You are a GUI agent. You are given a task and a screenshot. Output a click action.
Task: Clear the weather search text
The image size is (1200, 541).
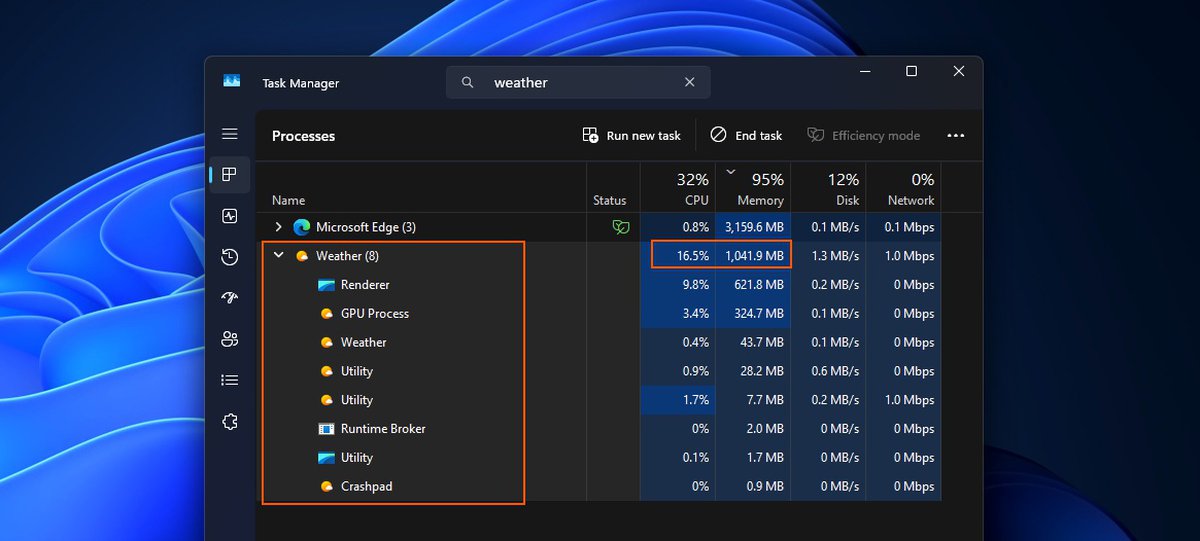pos(689,82)
